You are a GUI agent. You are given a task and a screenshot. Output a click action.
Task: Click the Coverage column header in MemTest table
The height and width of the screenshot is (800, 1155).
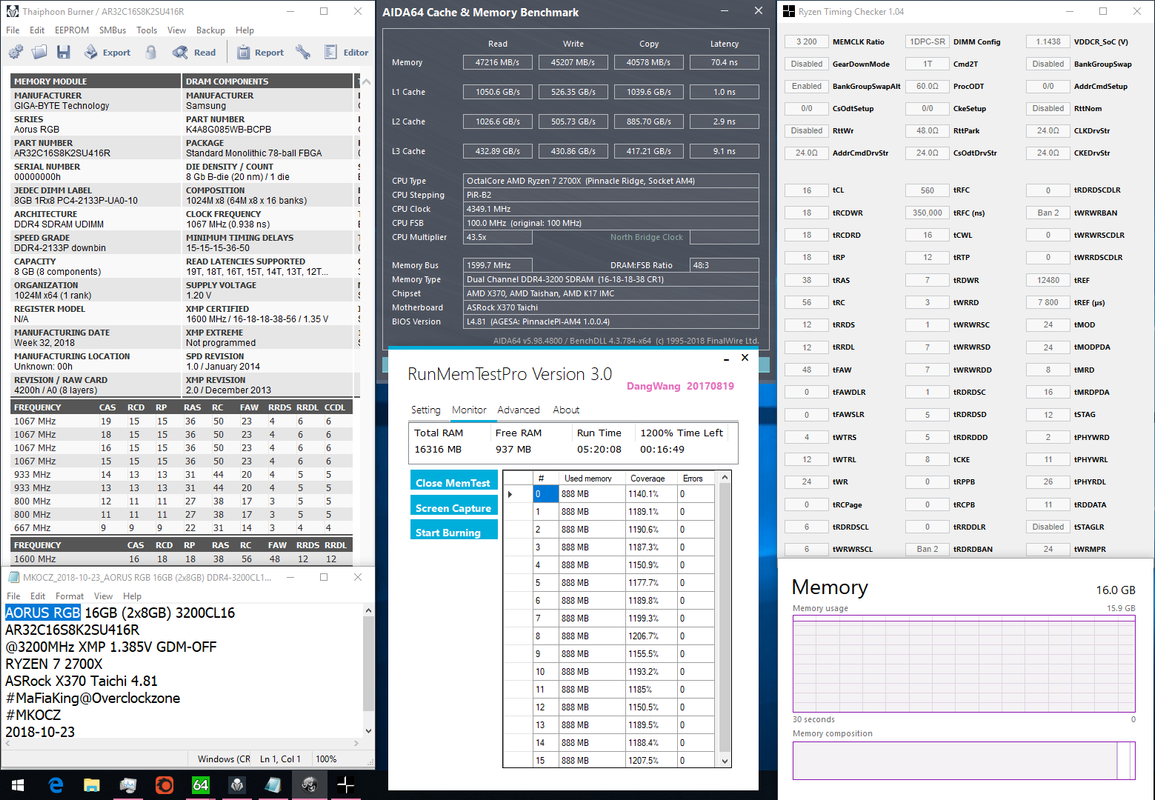(651, 478)
